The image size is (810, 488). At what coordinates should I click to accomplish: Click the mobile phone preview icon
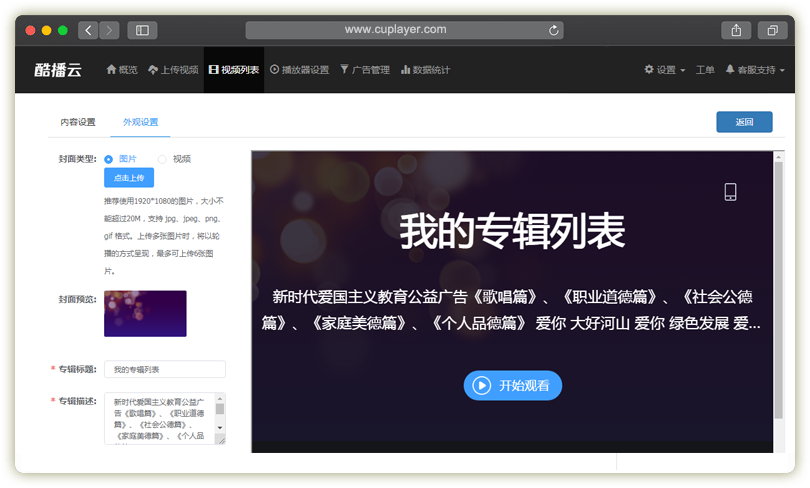click(x=730, y=192)
